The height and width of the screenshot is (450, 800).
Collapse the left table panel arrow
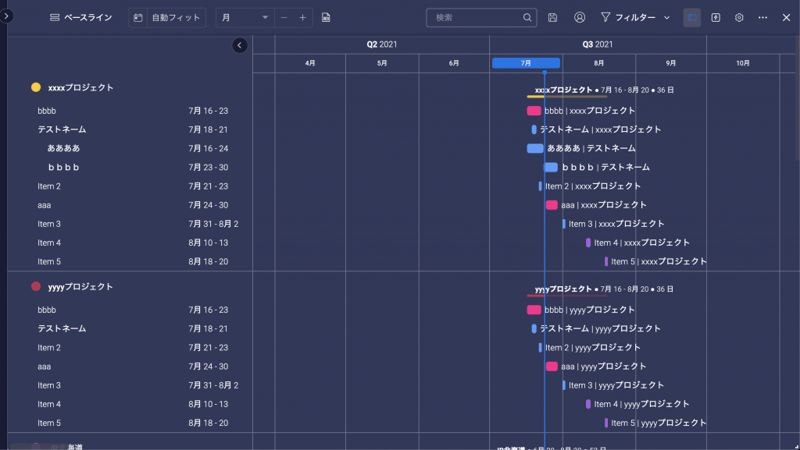point(239,45)
